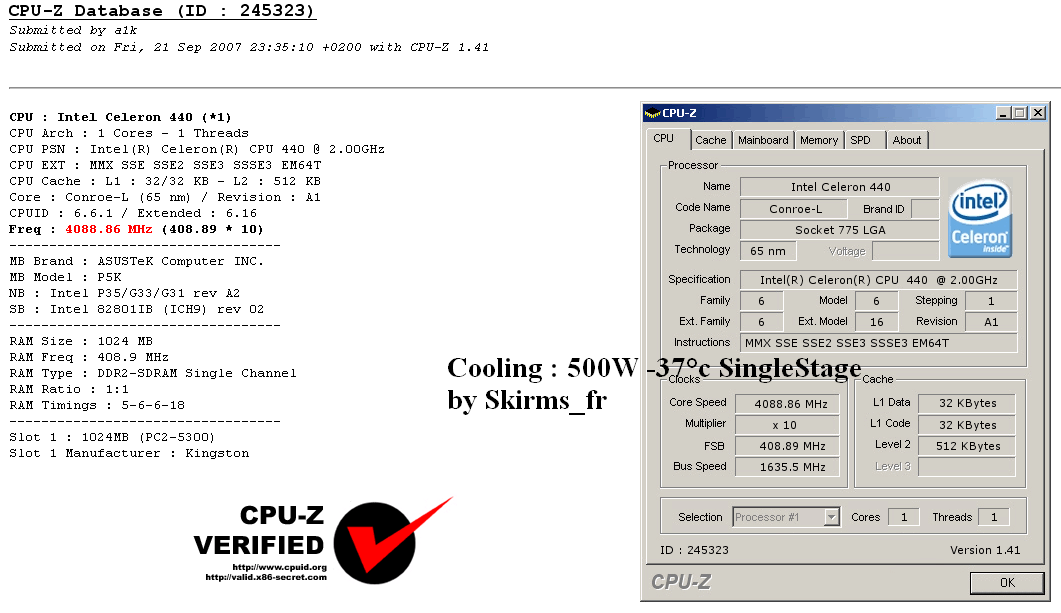The width and height of the screenshot is (1061, 613).
Task: Close the CPU-Z window
Action: [x=1037, y=113]
